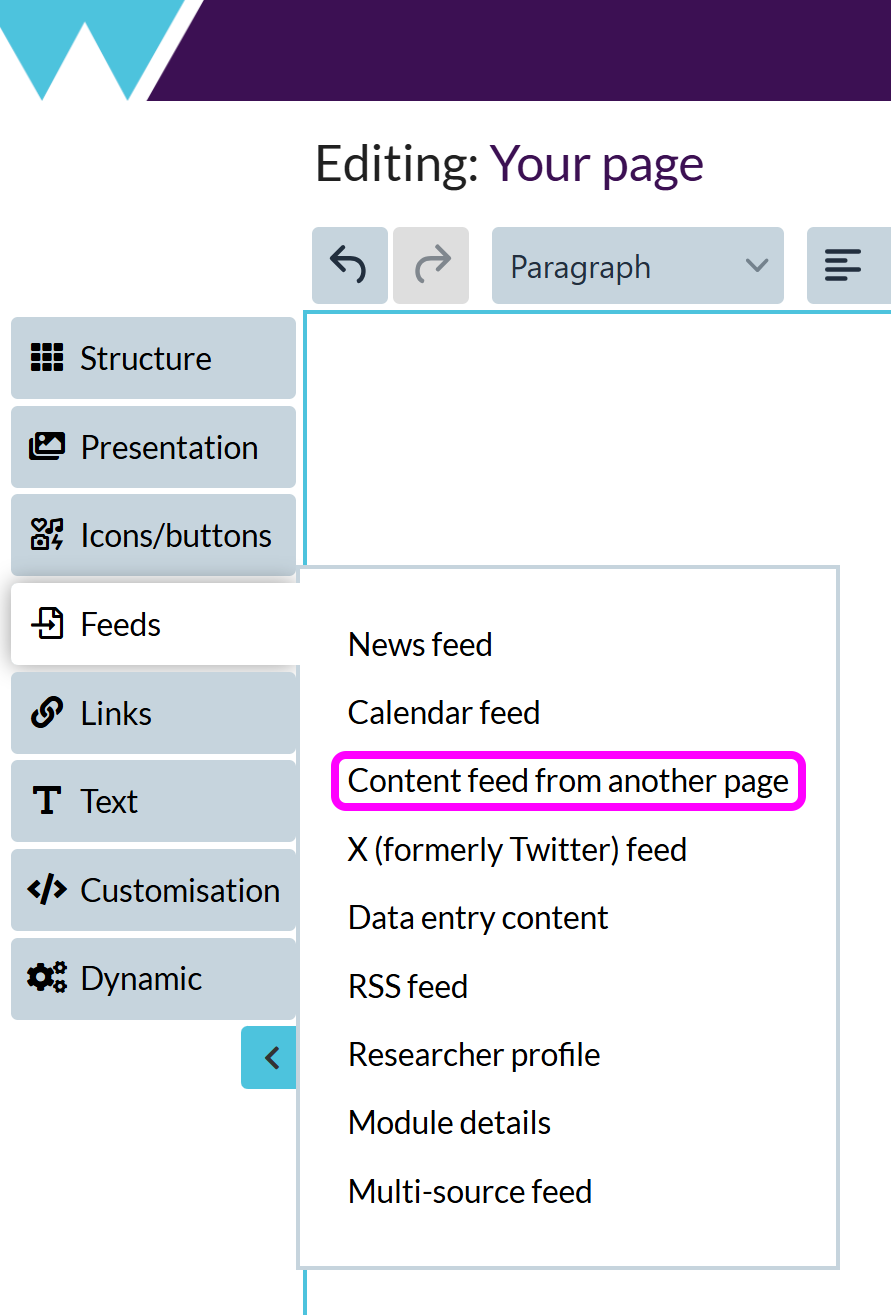Click the Links chain icon
The width and height of the screenshot is (891, 1315).
pos(46,713)
